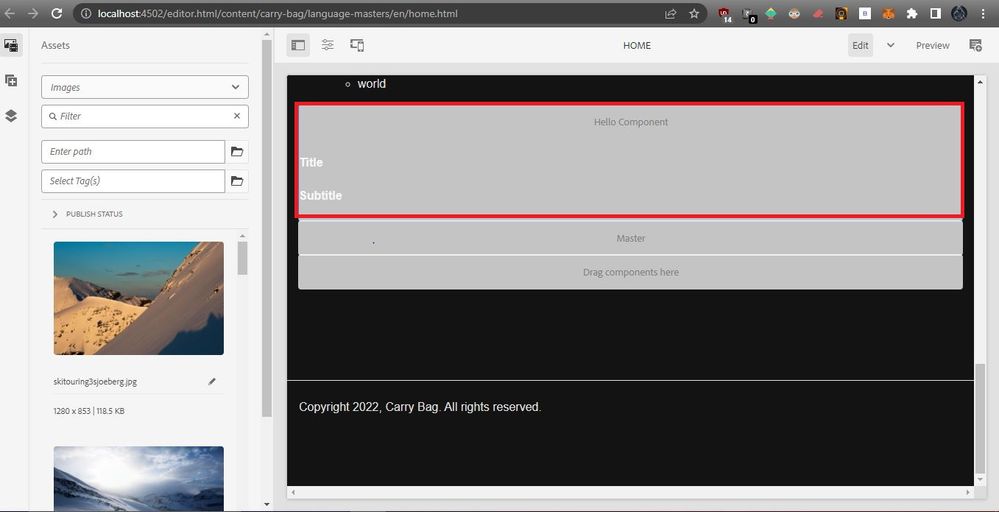Open the Components tab in the side rail
999x512 pixels.
tap(11, 80)
